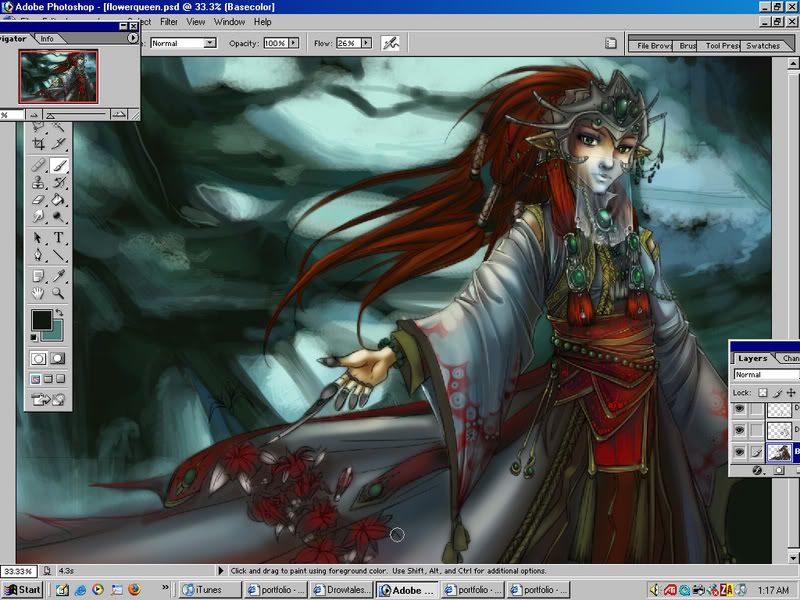Image resolution: width=800 pixels, height=600 pixels.
Task: Select the Hand tool
Action: click(38, 293)
